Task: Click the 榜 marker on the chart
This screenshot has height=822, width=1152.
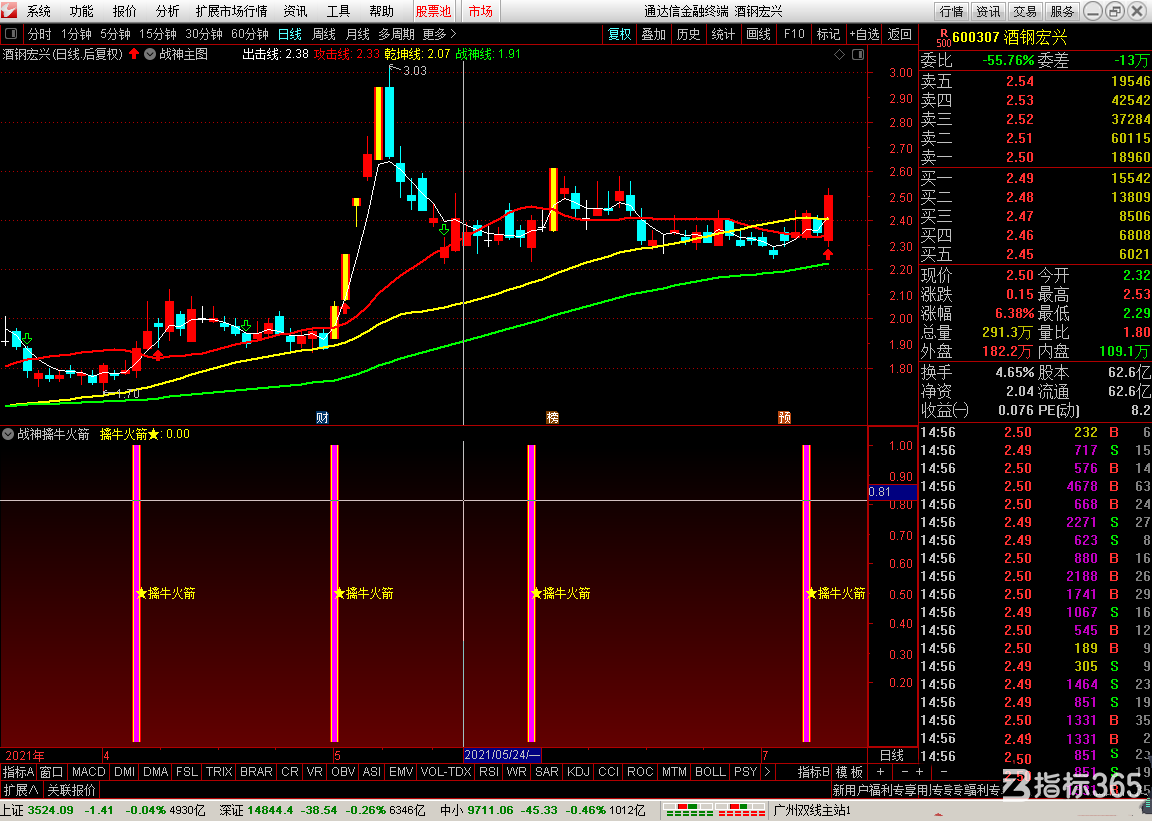Action: click(552, 417)
